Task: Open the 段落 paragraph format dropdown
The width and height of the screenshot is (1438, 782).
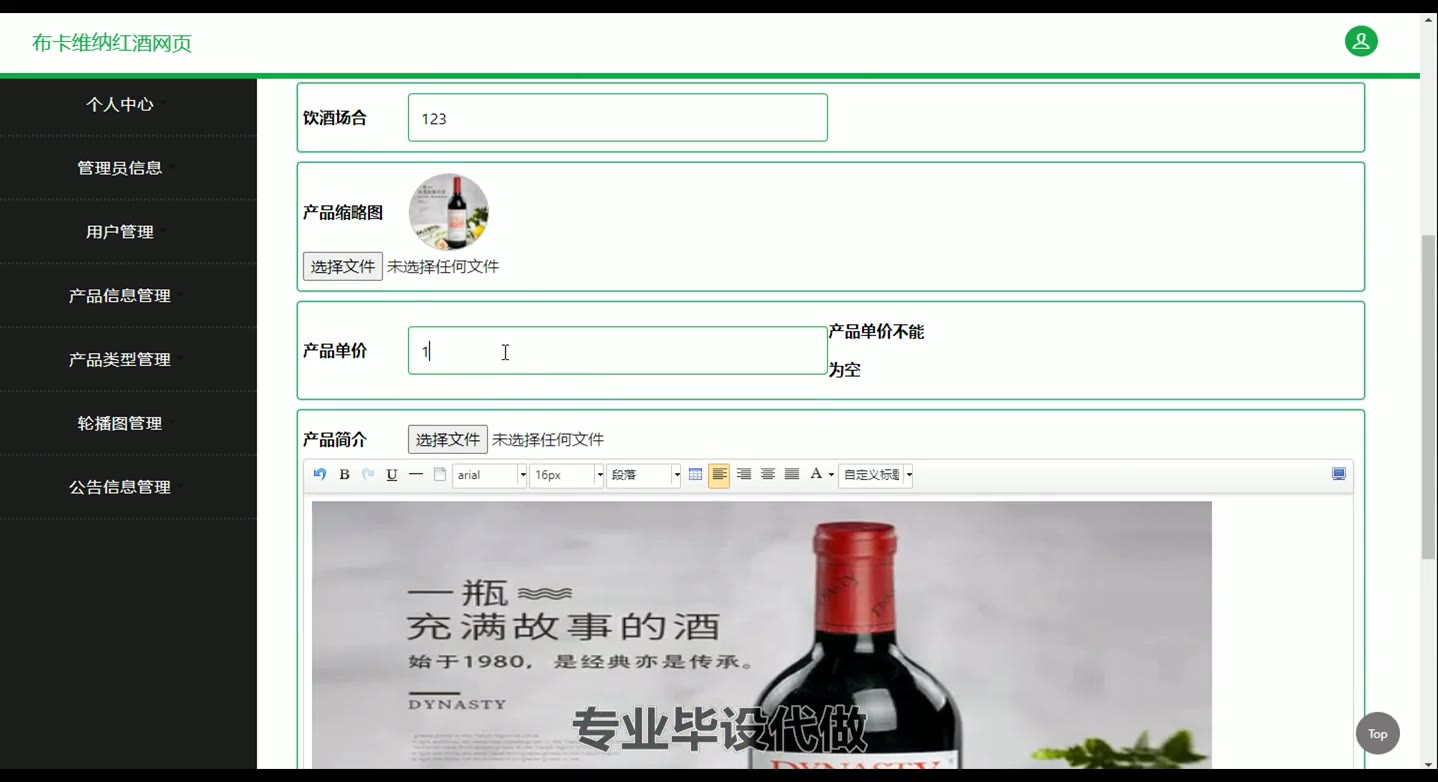Action: [644, 475]
